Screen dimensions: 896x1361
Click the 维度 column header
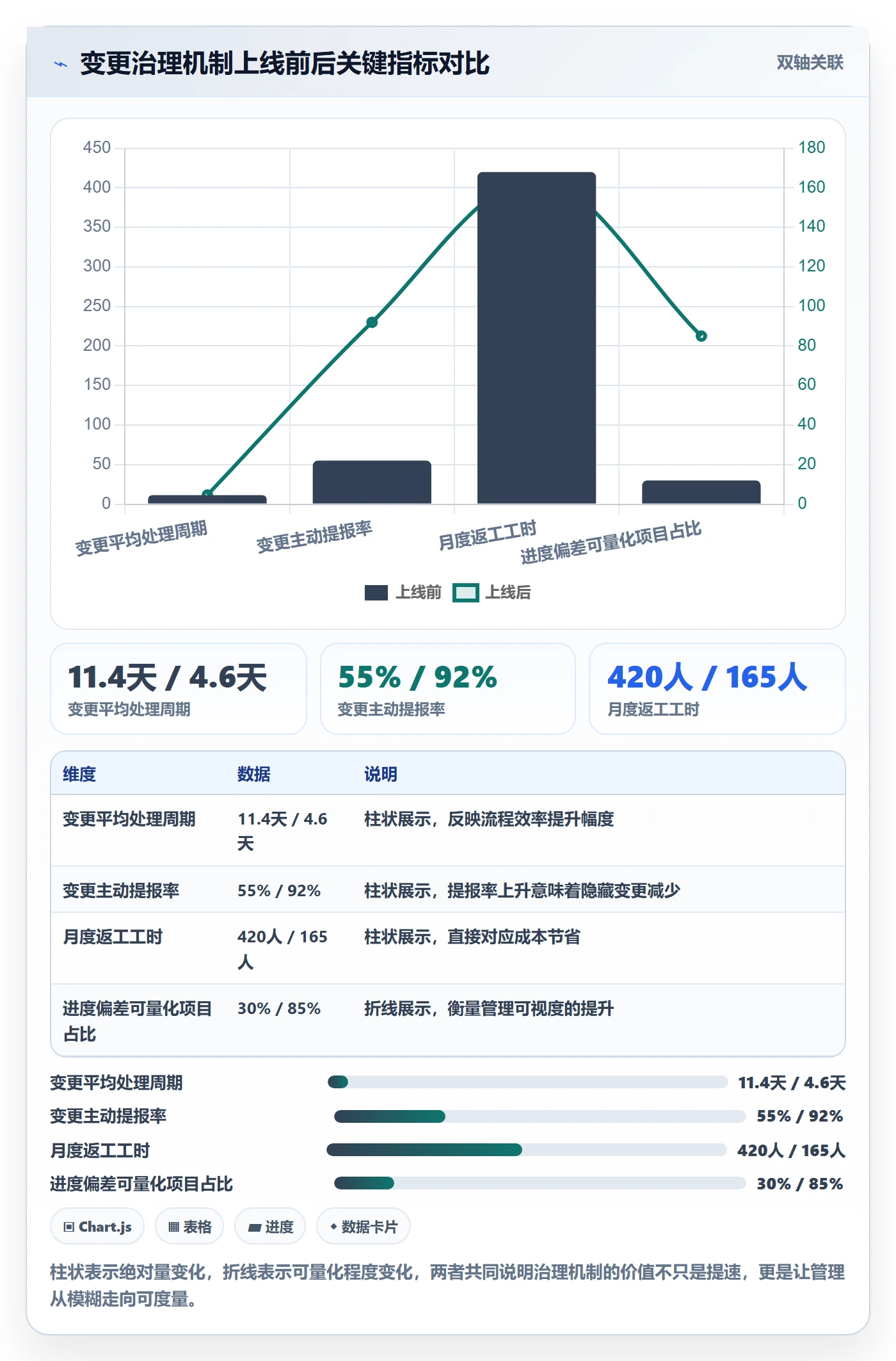(79, 774)
